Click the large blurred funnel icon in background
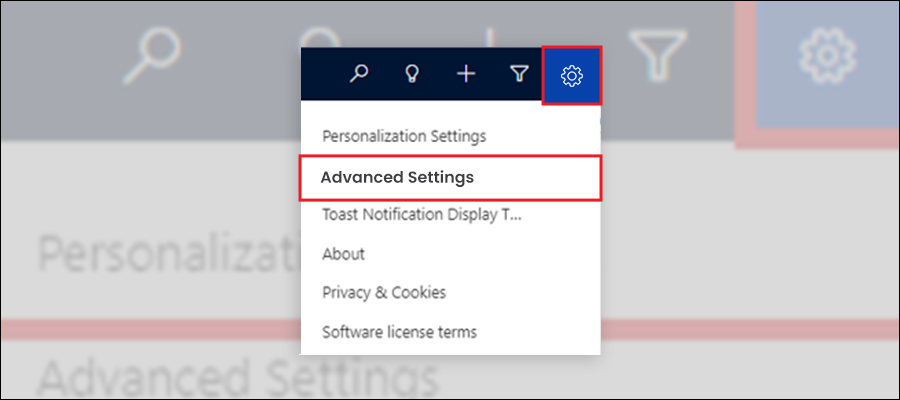This screenshot has width=900, height=400. click(658, 55)
